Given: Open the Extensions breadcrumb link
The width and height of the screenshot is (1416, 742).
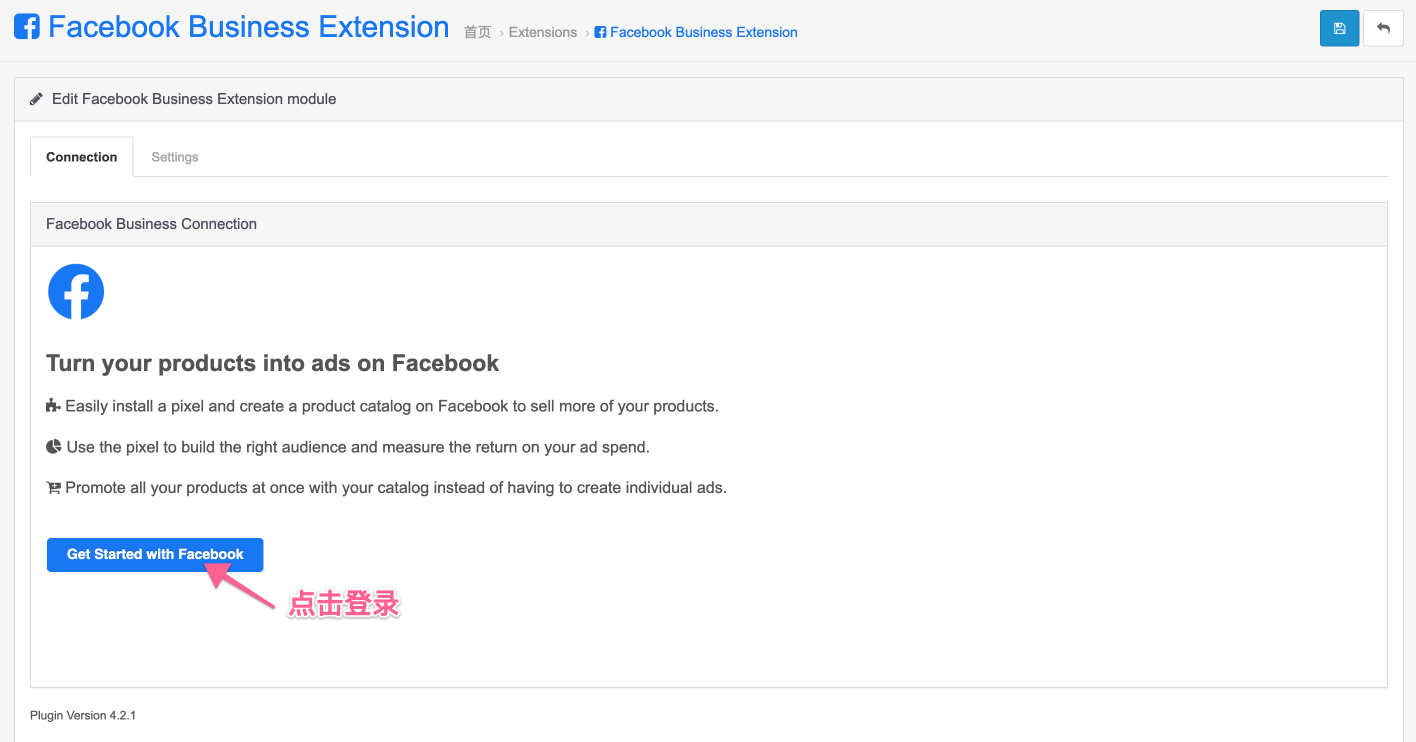Looking at the screenshot, I should click(x=543, y=32).
